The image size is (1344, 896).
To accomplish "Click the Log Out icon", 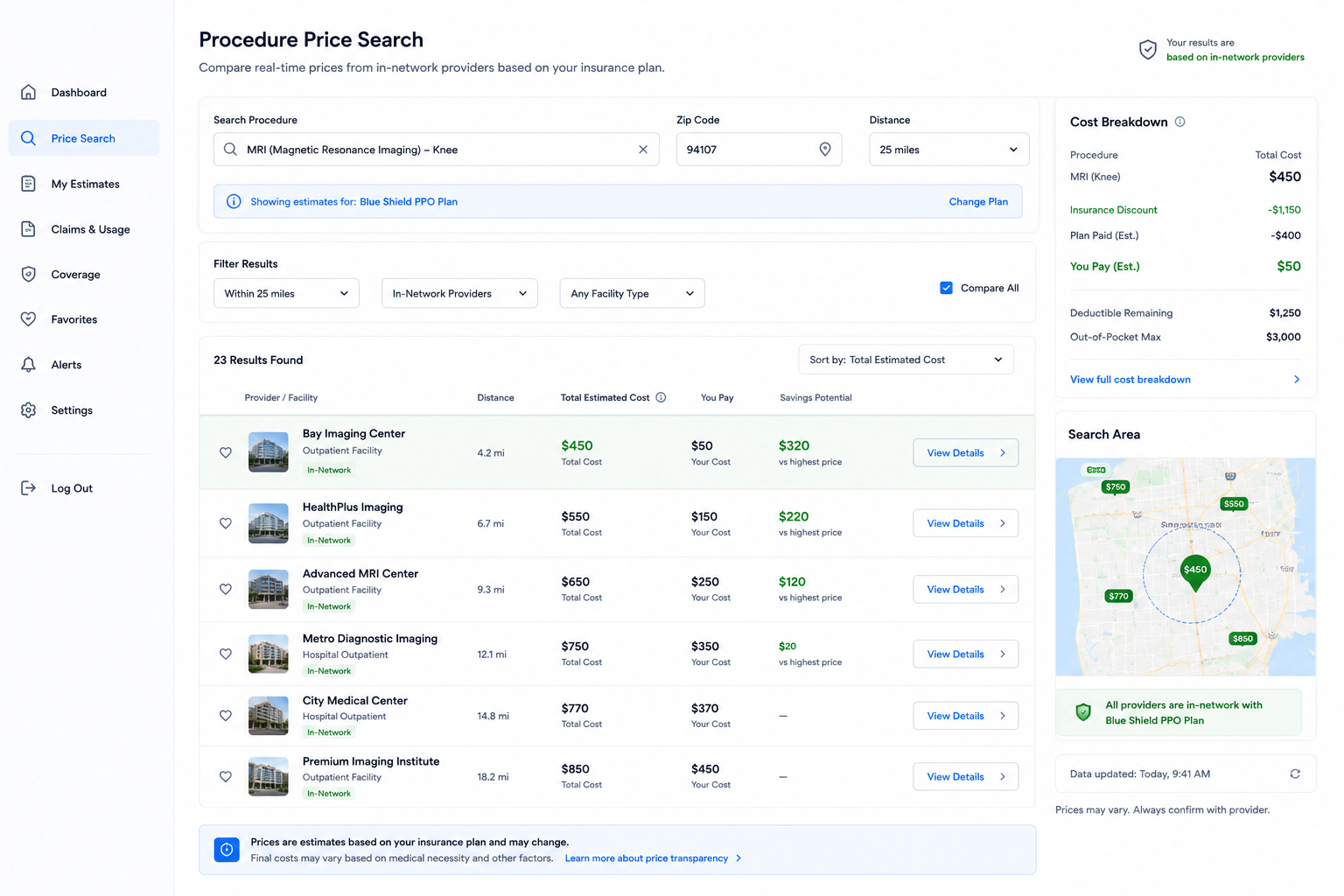I will pos(29,488).
